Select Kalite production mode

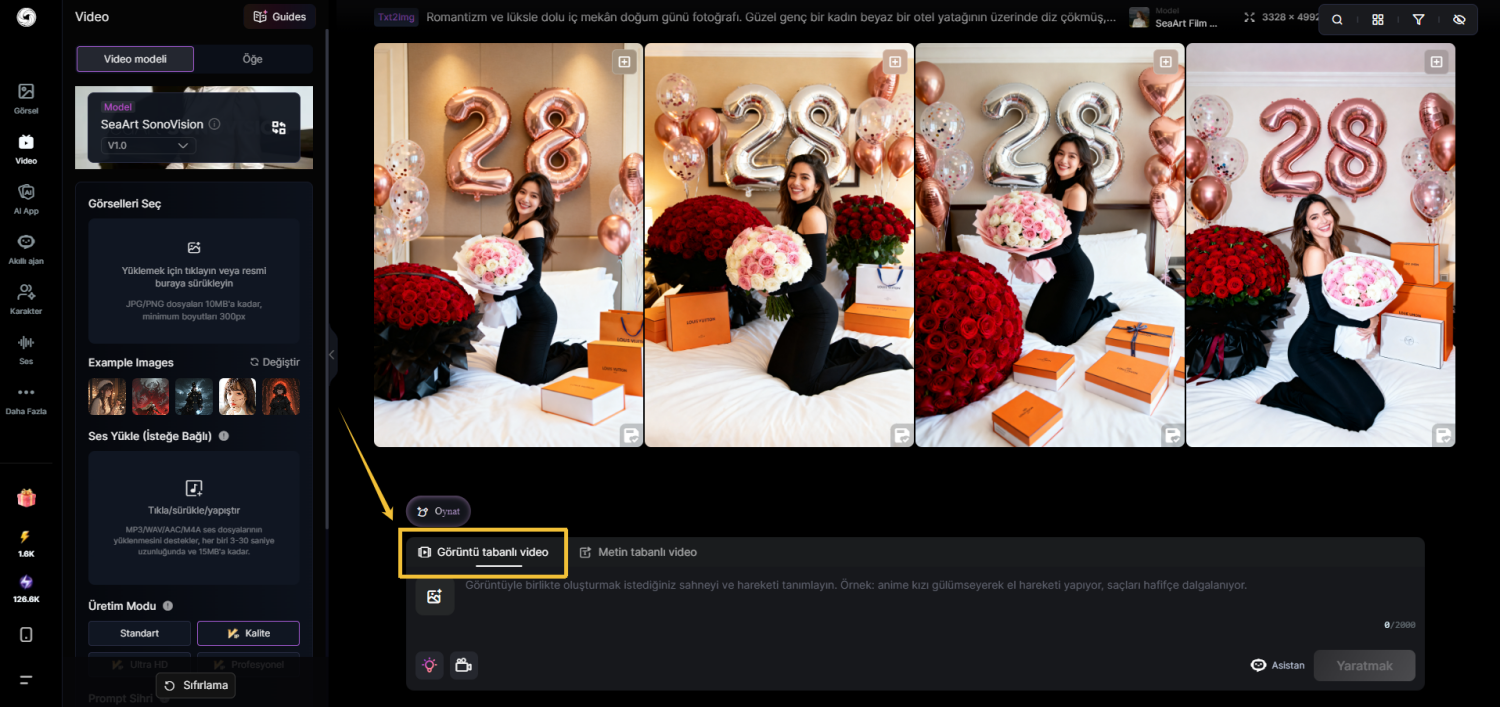click(248, 633)
